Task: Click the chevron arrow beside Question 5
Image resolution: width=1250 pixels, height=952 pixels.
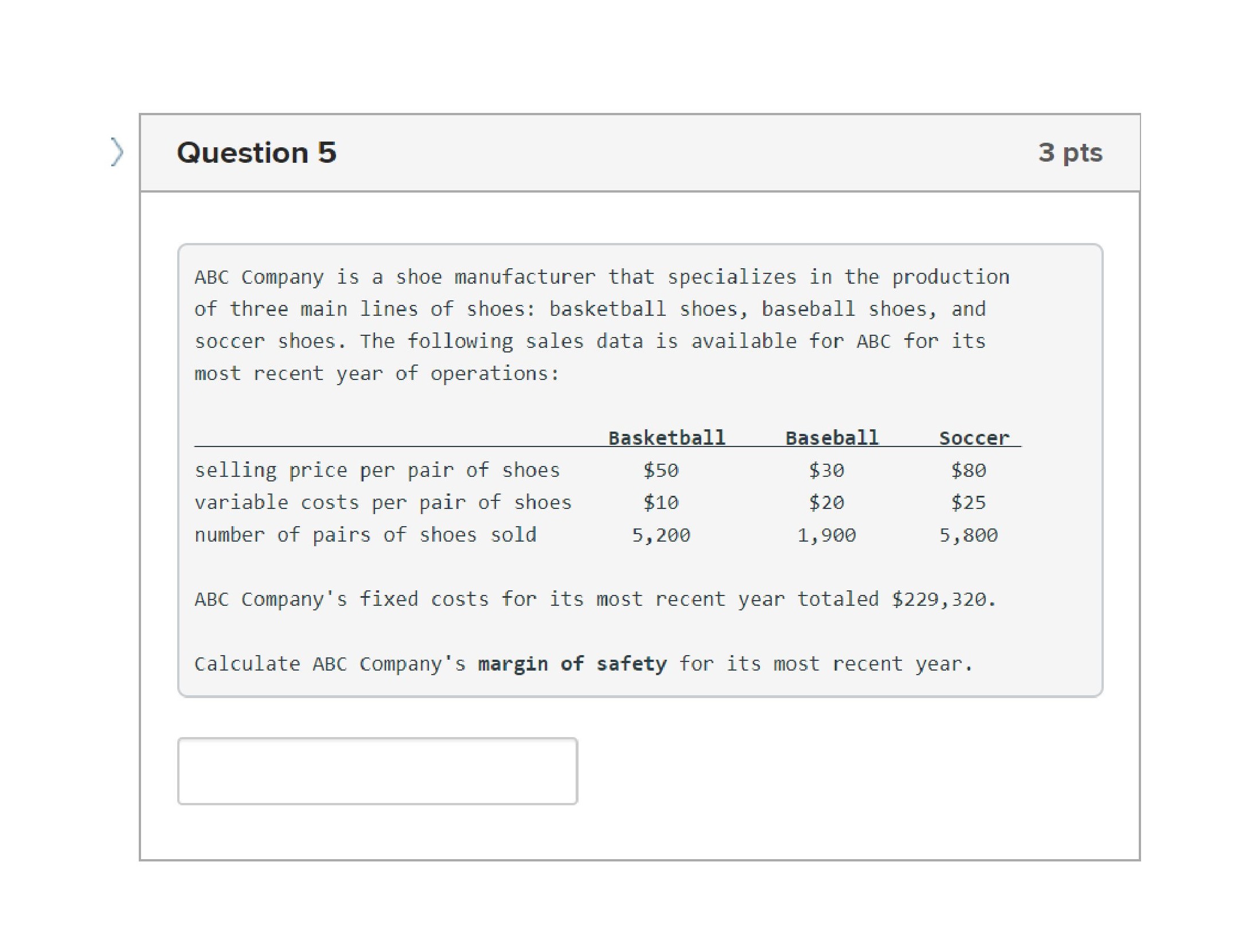Action: point(117,152)
